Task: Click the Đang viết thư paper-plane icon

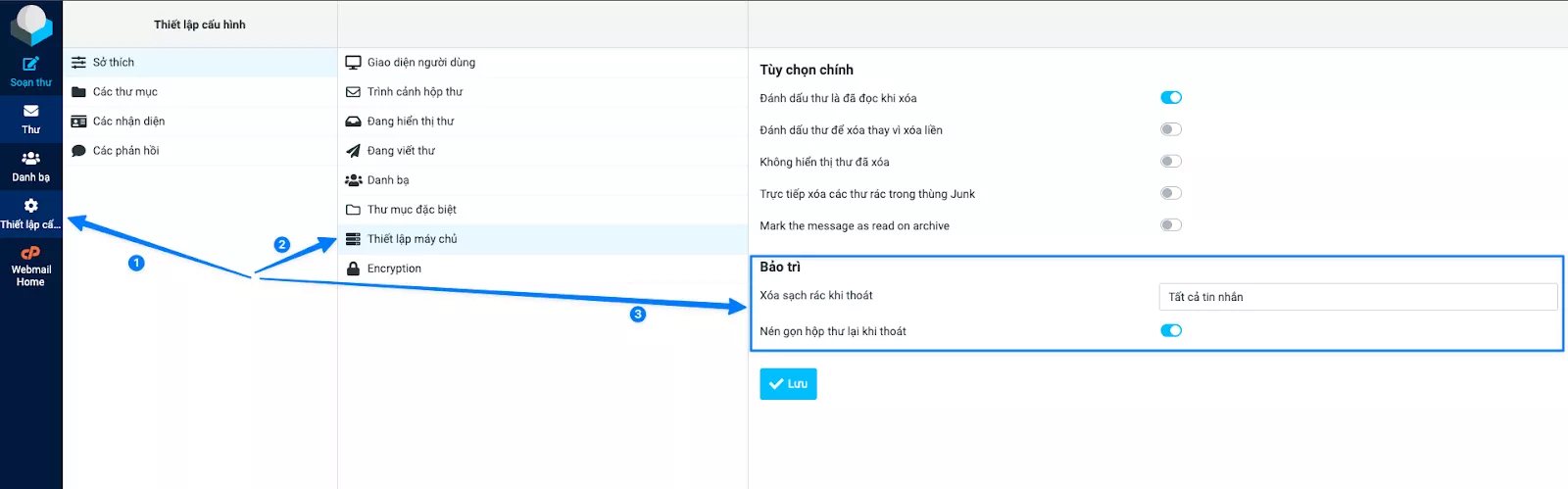Action: (x=353, y=151)
